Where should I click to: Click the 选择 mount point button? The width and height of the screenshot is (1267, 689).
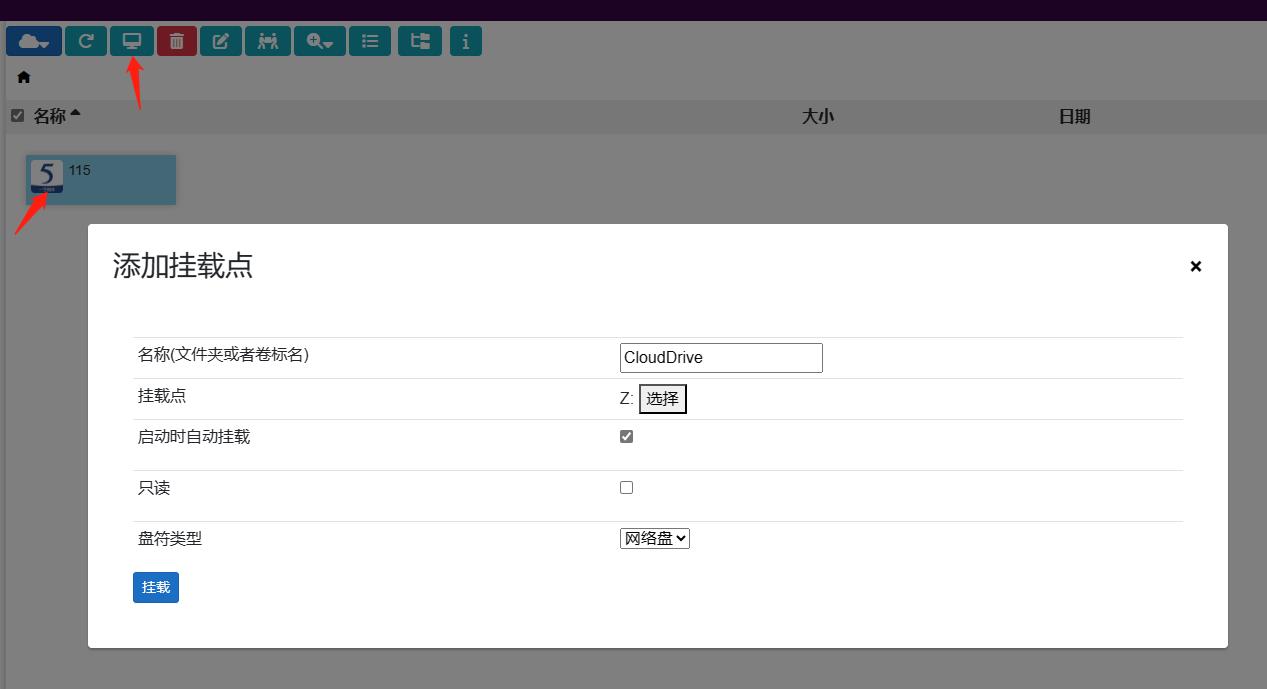pos(663,399)
